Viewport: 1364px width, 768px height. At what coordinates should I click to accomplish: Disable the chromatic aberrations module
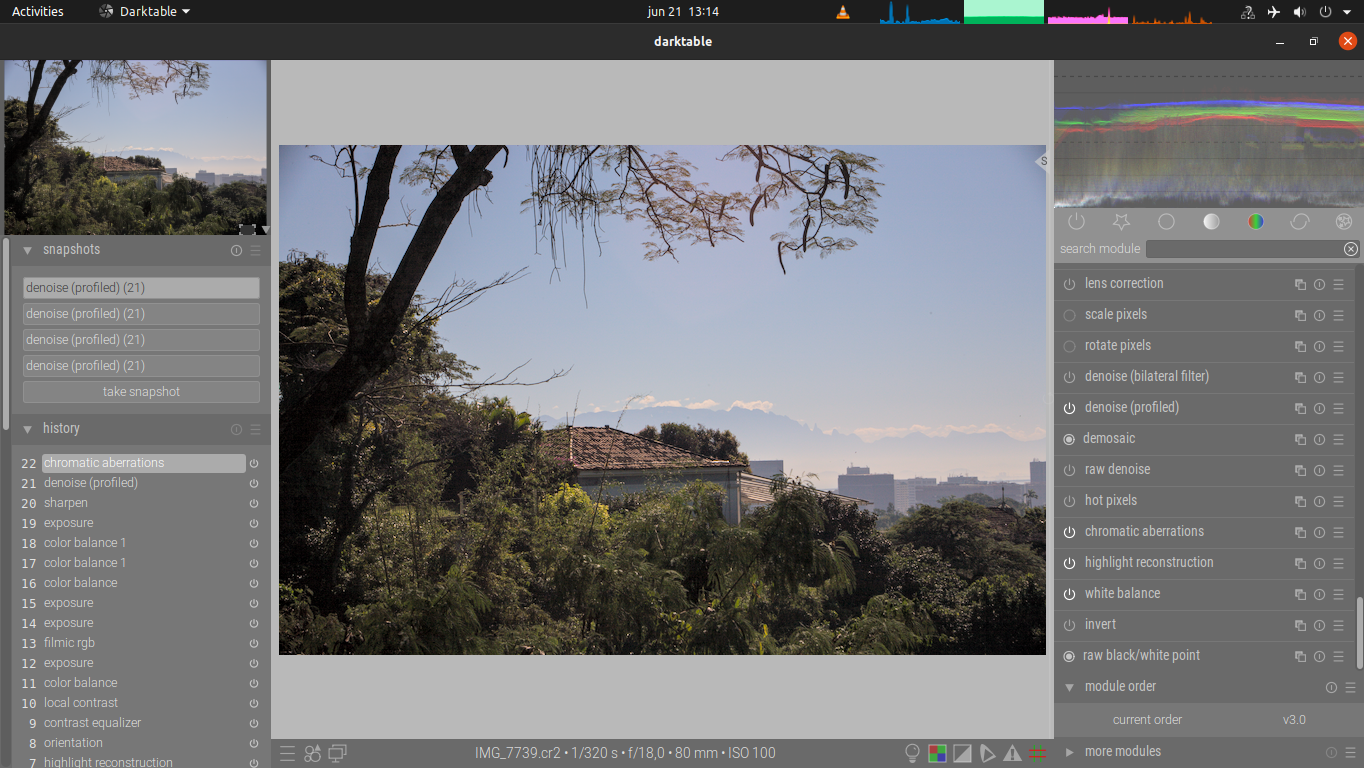pyautogui.click(x=1069, y=532)
